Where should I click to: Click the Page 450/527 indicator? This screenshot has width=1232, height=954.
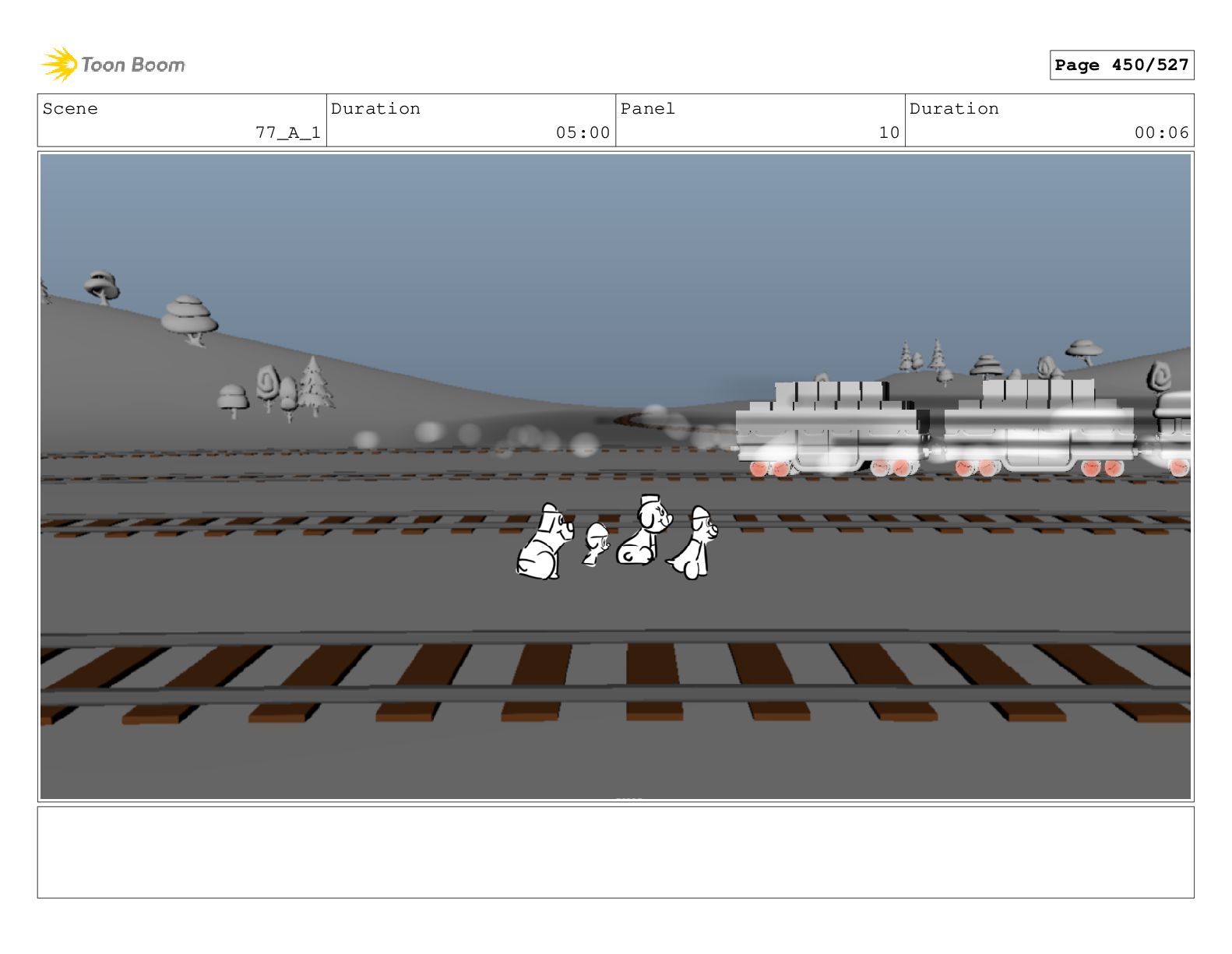click(1121, 65)
